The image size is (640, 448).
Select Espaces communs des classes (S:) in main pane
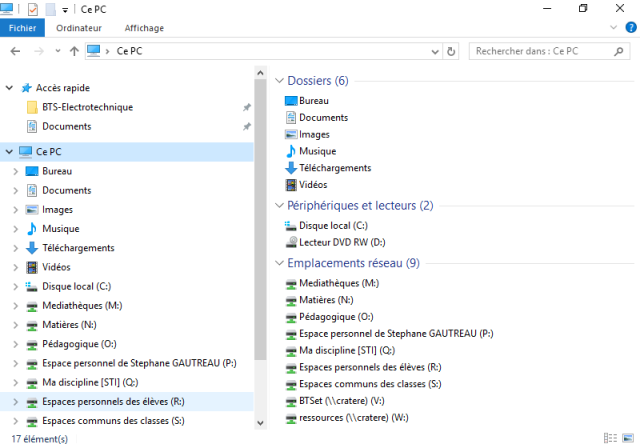click(363, 384)
